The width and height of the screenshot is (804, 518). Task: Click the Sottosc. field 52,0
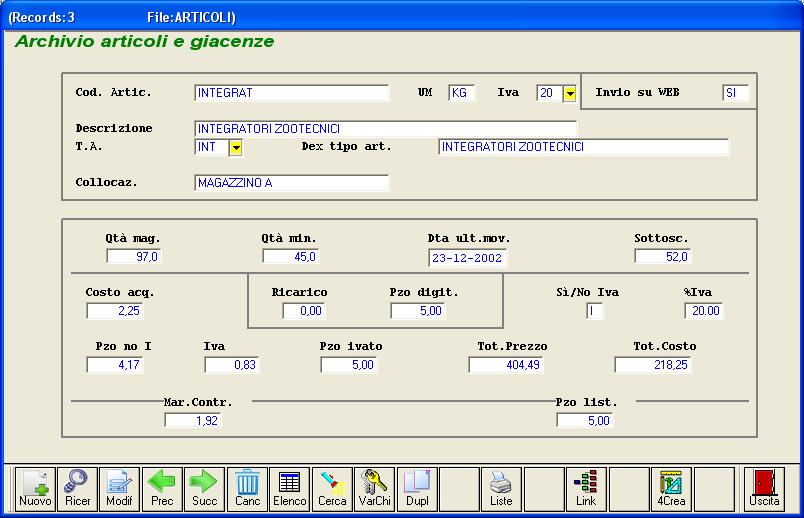tap(662, 256)
